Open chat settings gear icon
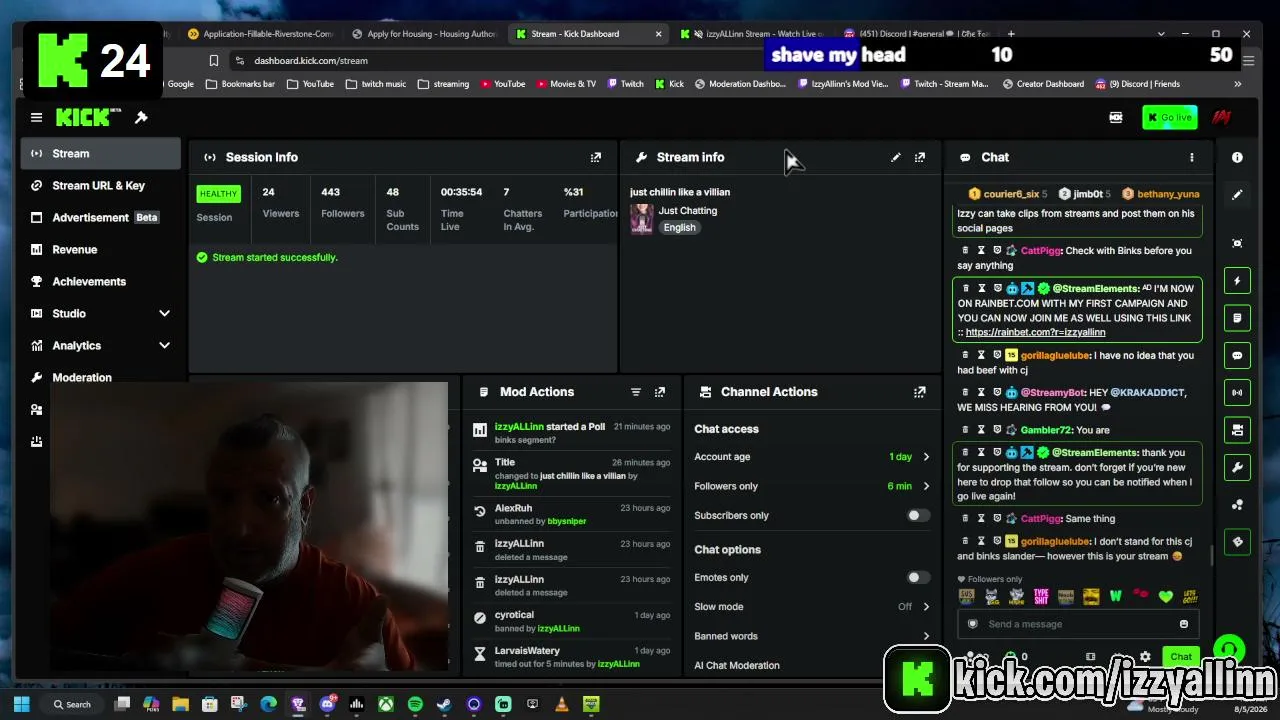The image size is (1280, 720). (1145, 657)
